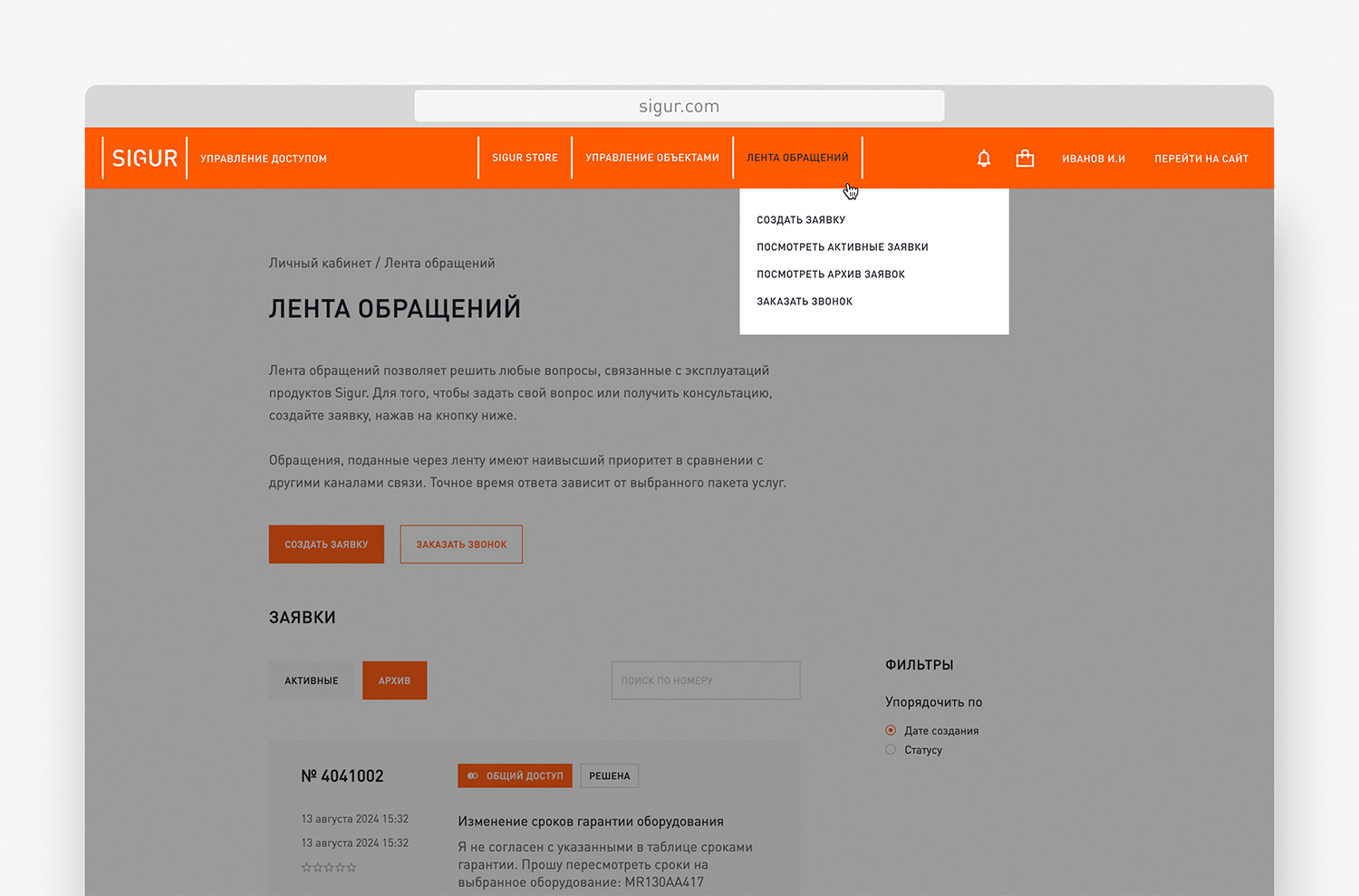Choose ЗАКАЗАТЬ ЗВОНОК in the dropdown menu
Image resolution: width=1359 pixels, height=896 pixels.
(x=805, y=301)
